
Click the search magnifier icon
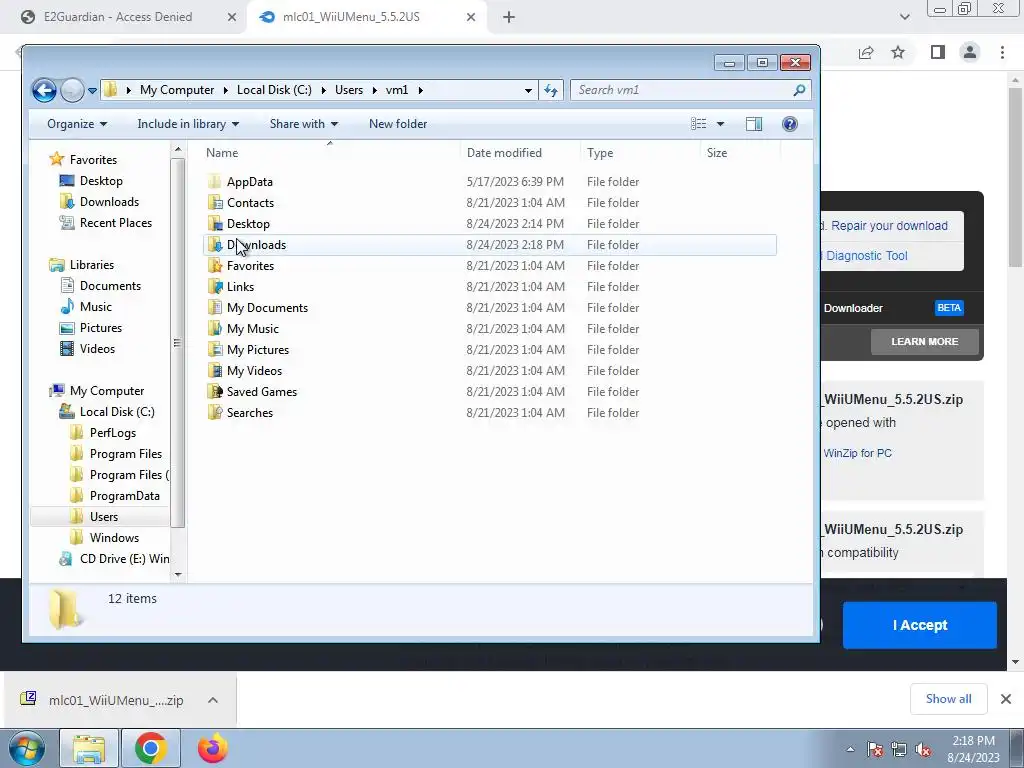(799, 90)
